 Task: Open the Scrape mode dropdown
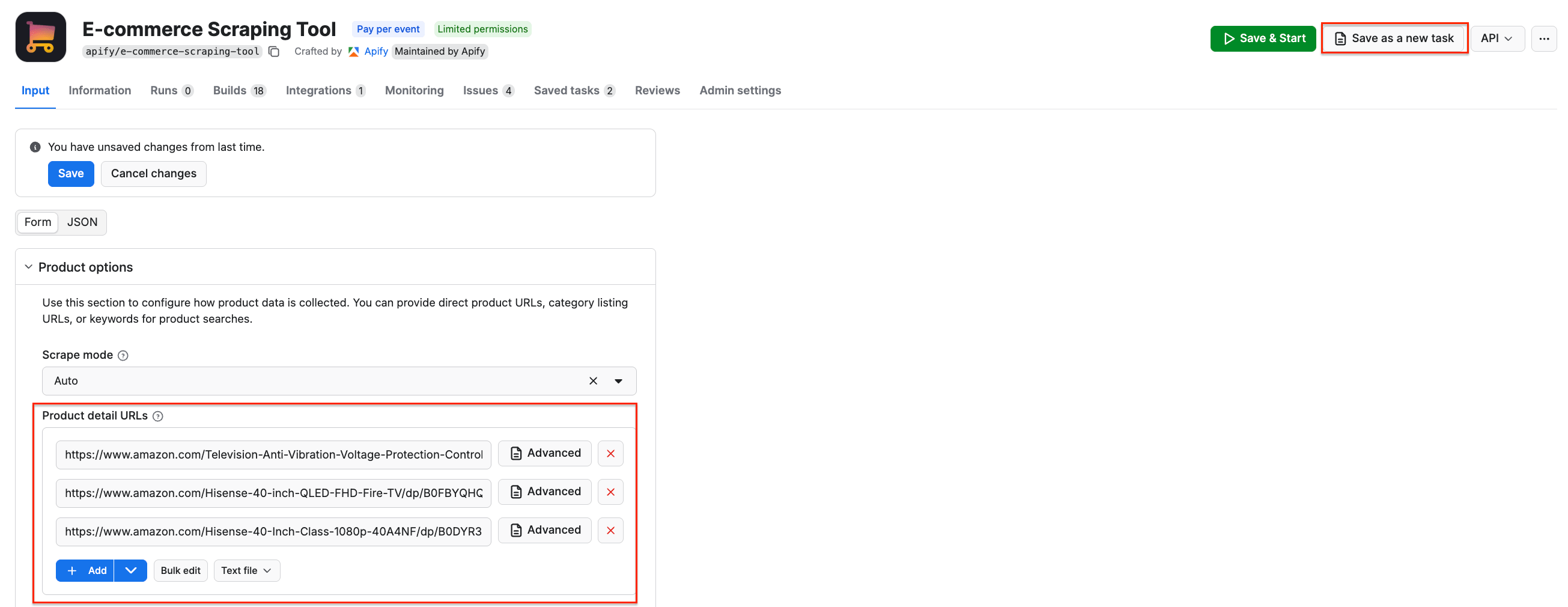(618, 381)
